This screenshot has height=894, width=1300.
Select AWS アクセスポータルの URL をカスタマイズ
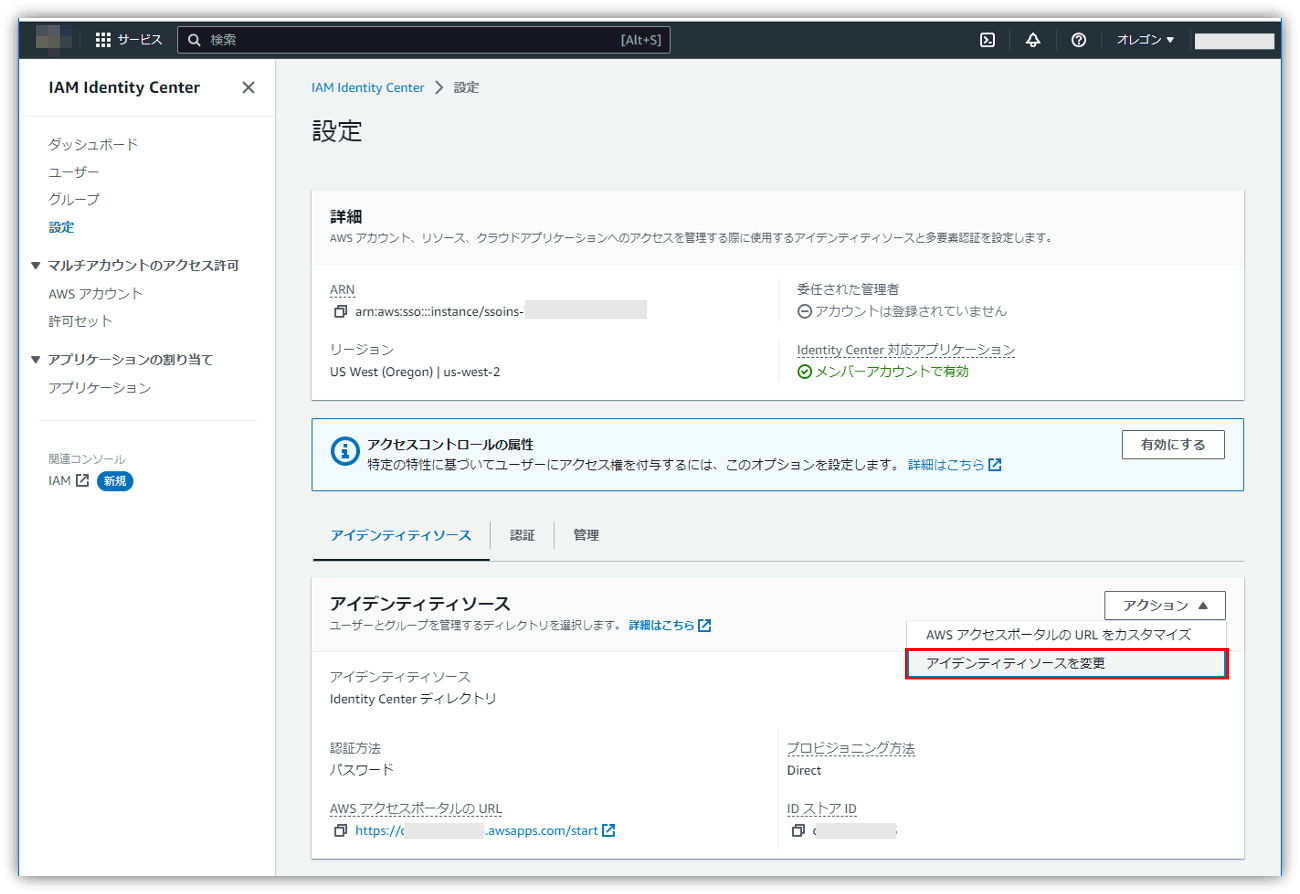coord(1066,635)
